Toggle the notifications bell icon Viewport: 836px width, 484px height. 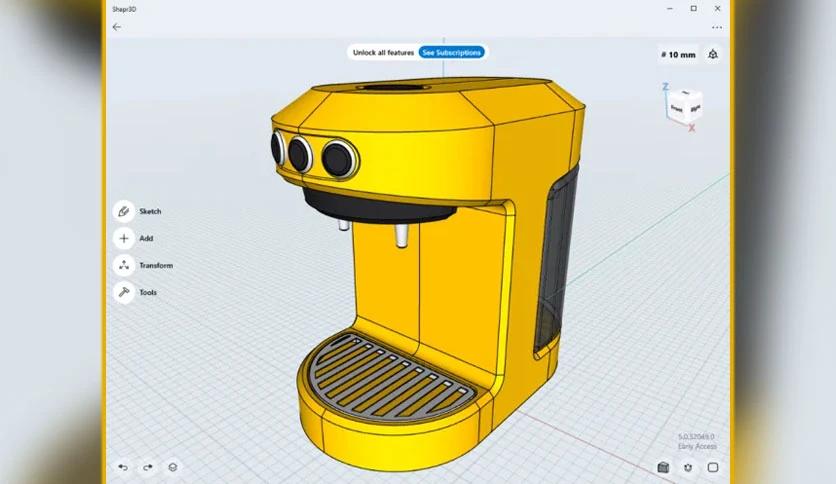(x=713, y=54)
